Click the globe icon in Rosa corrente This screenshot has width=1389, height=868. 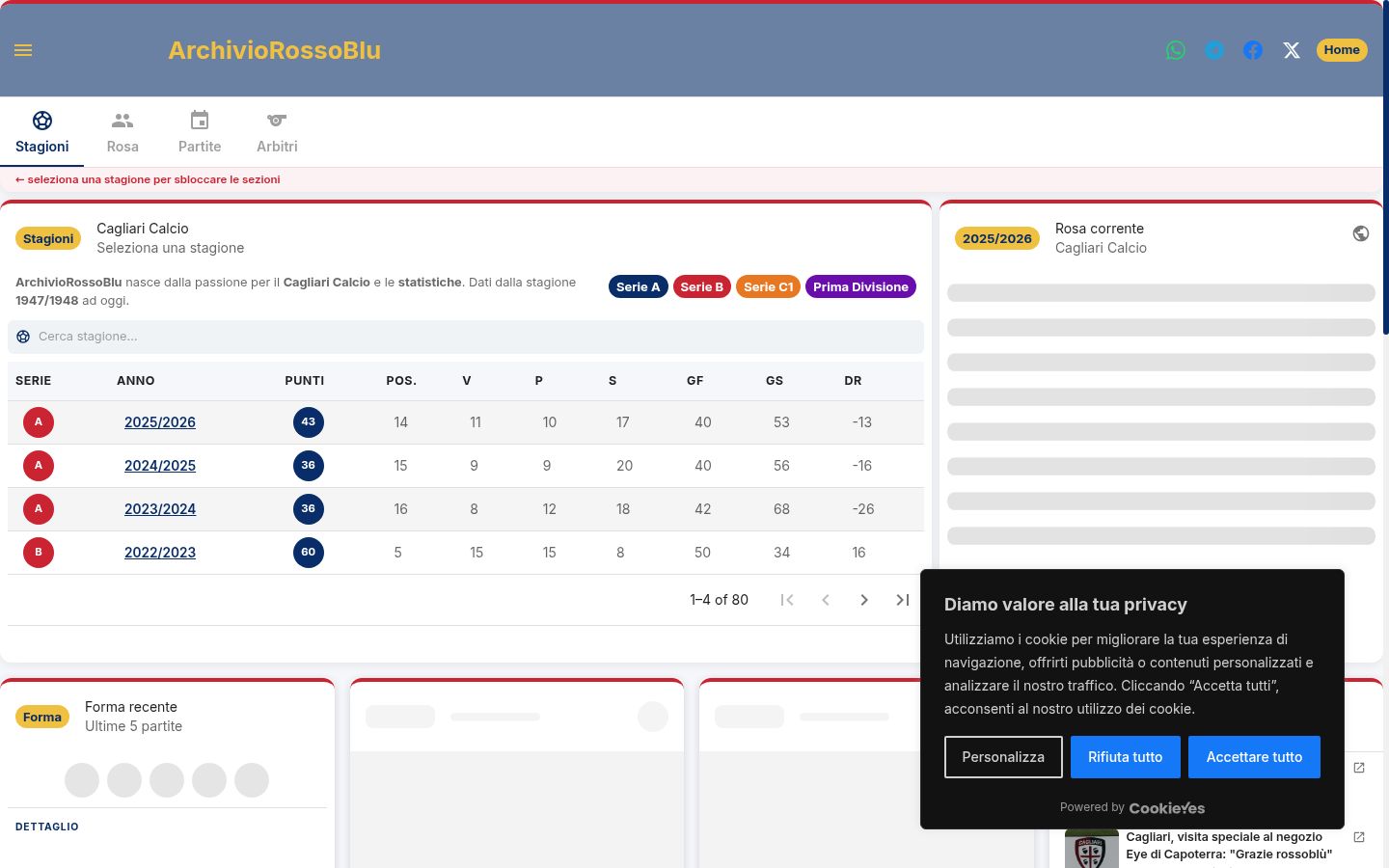tap(1361, 233)
